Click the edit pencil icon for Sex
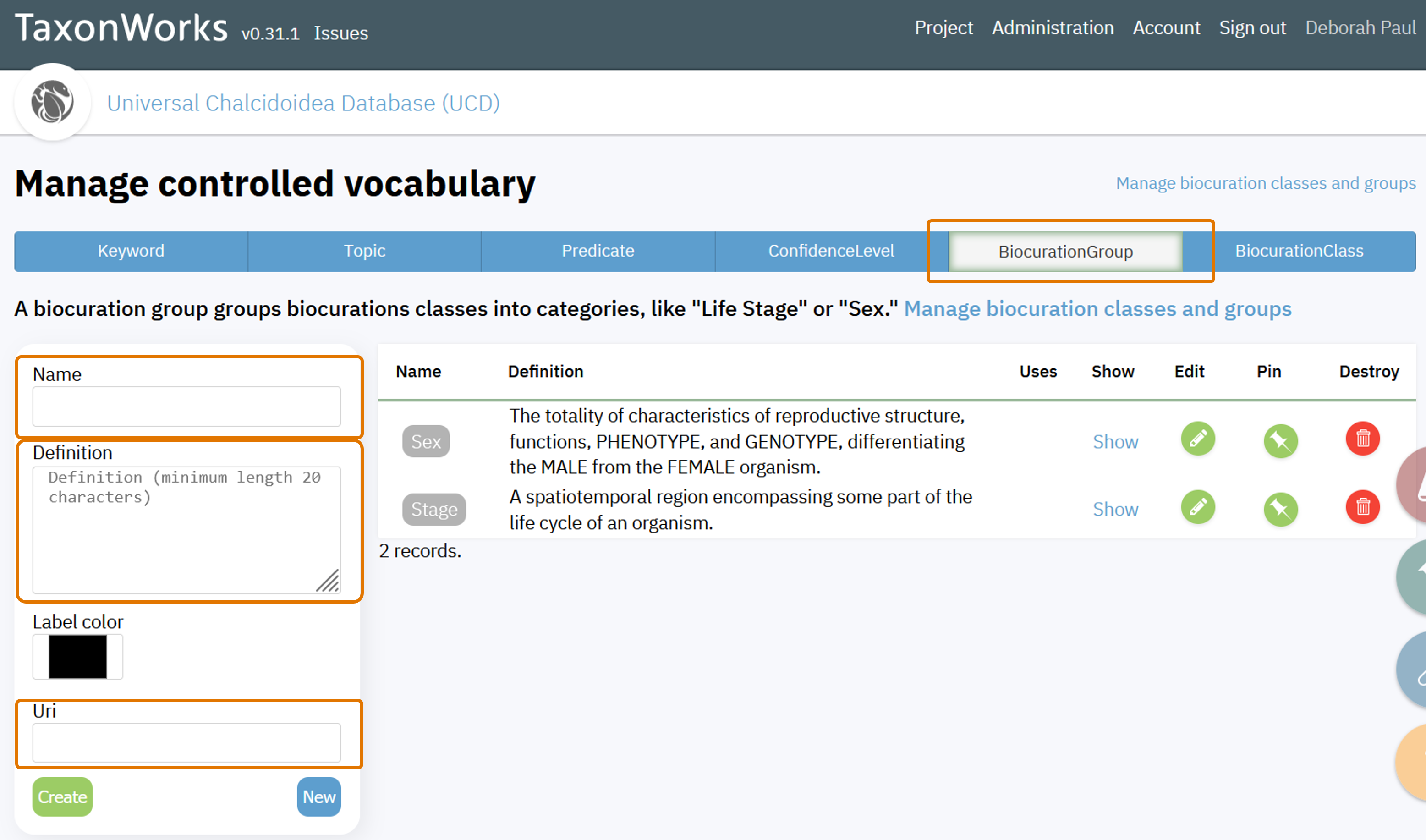The width and height of the screenshot is (1426, 840). pos(1197,439)
